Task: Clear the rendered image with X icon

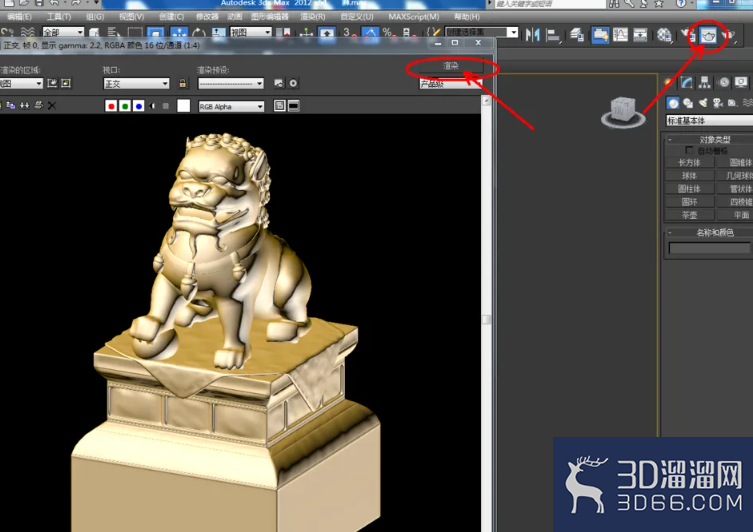Action: pos(52,105)
